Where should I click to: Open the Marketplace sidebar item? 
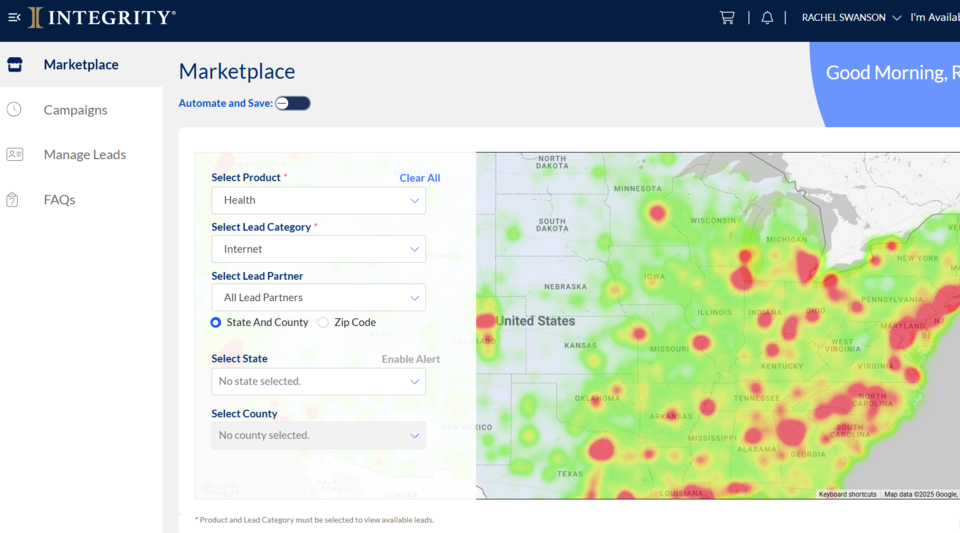click(81, 64)
